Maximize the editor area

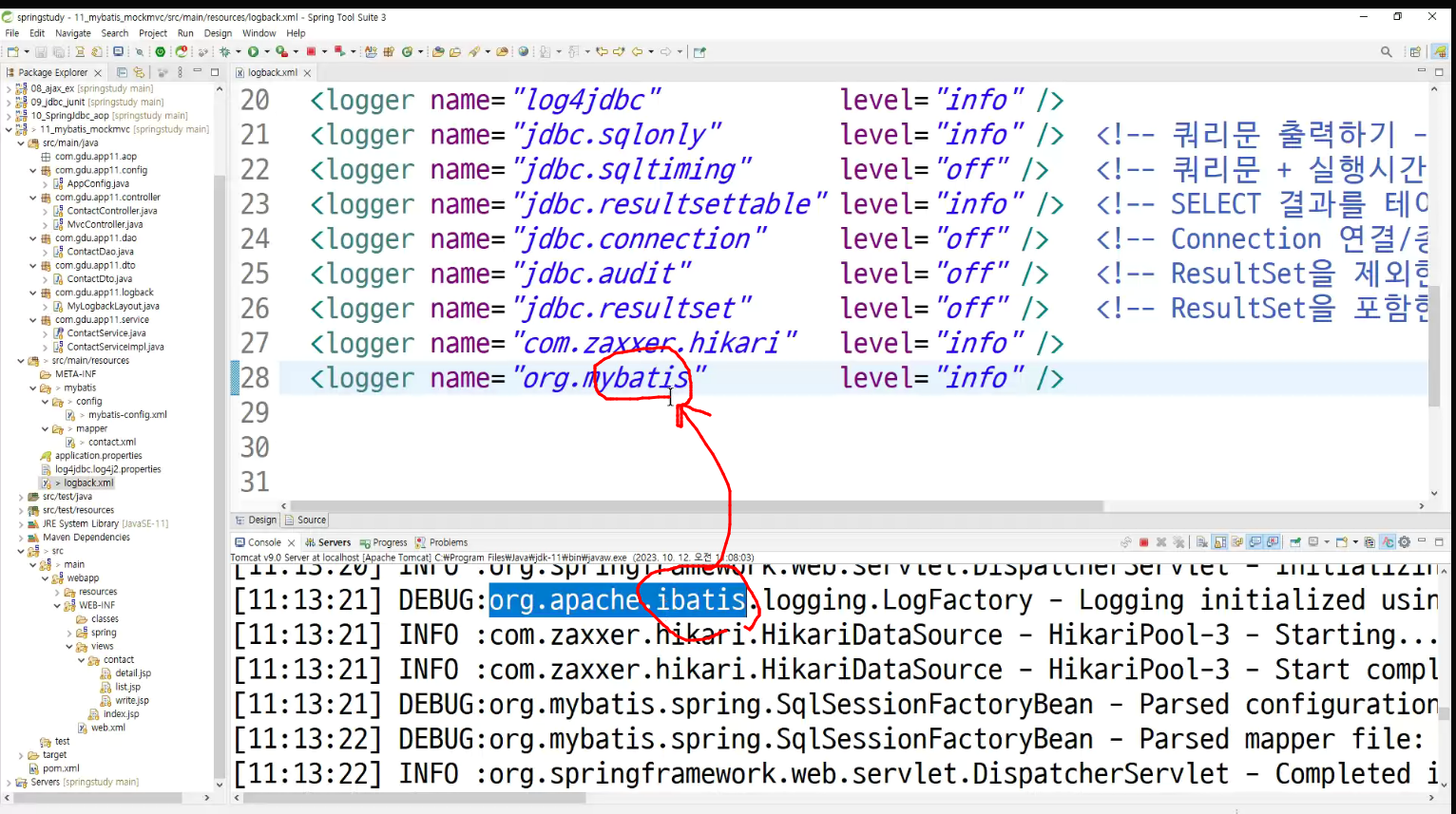(x=1439, y=72)
